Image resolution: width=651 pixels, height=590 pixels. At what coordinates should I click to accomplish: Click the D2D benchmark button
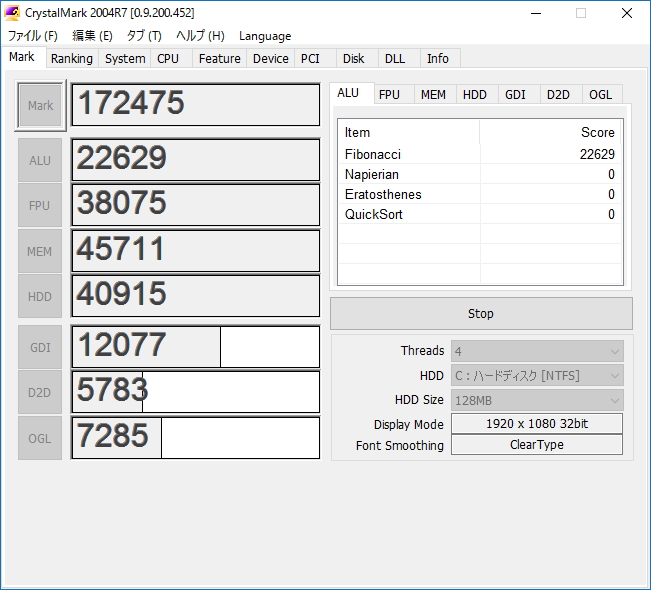pyautogui.click(x=40, y=392)
